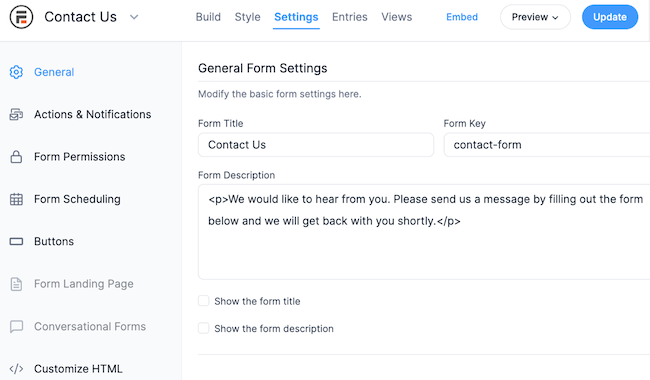Click inside the Form Description textarea
This screenshot has width=650, height=380.
(424, 232)
